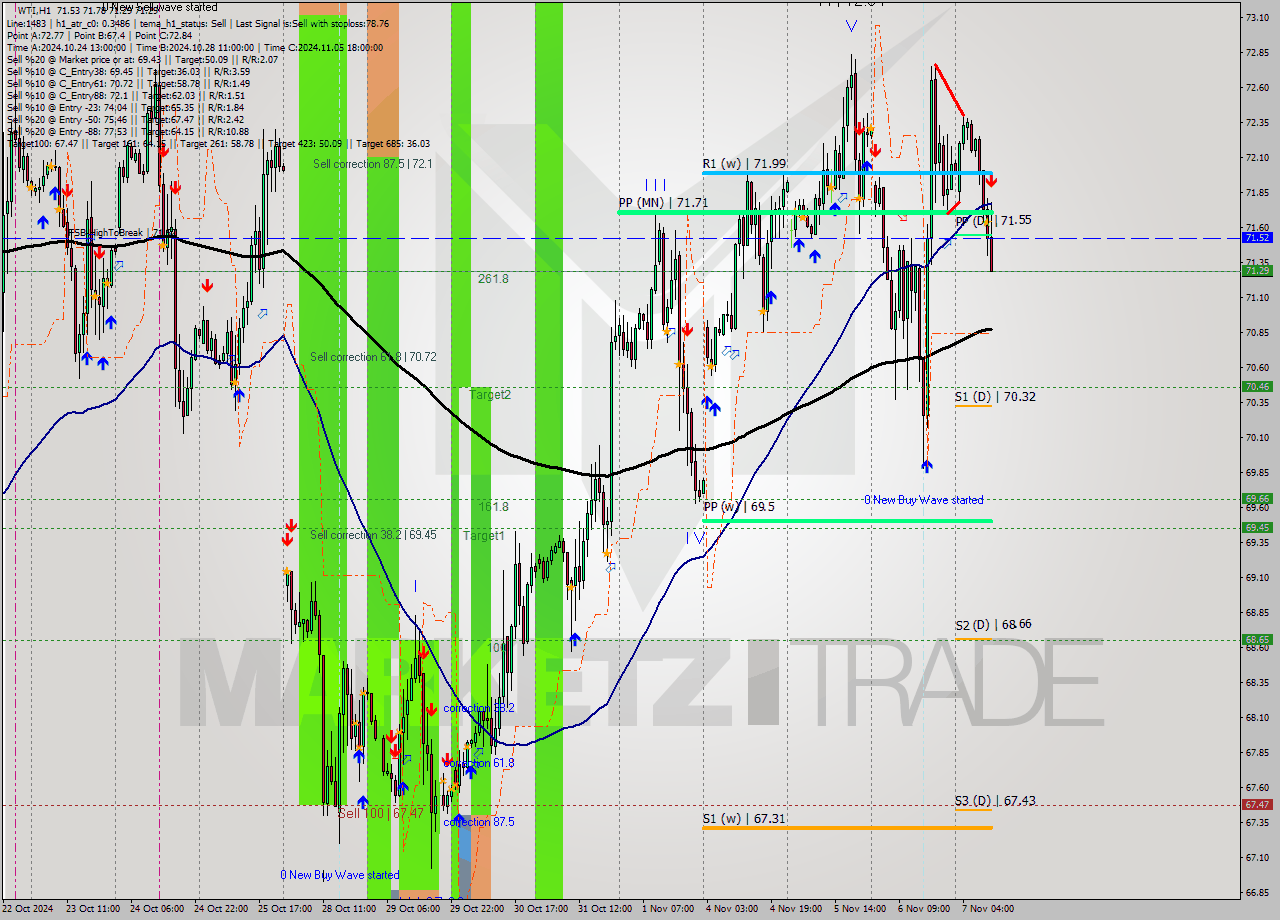This screenshot has width=1280, height=920.
Task: Click the red down arrow at the latest candle
Action: tap(990, 181)
